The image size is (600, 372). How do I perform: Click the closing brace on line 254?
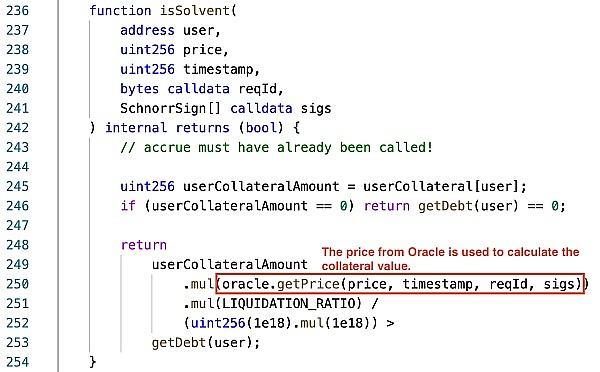pyautogui.click(x=92, y=362)
